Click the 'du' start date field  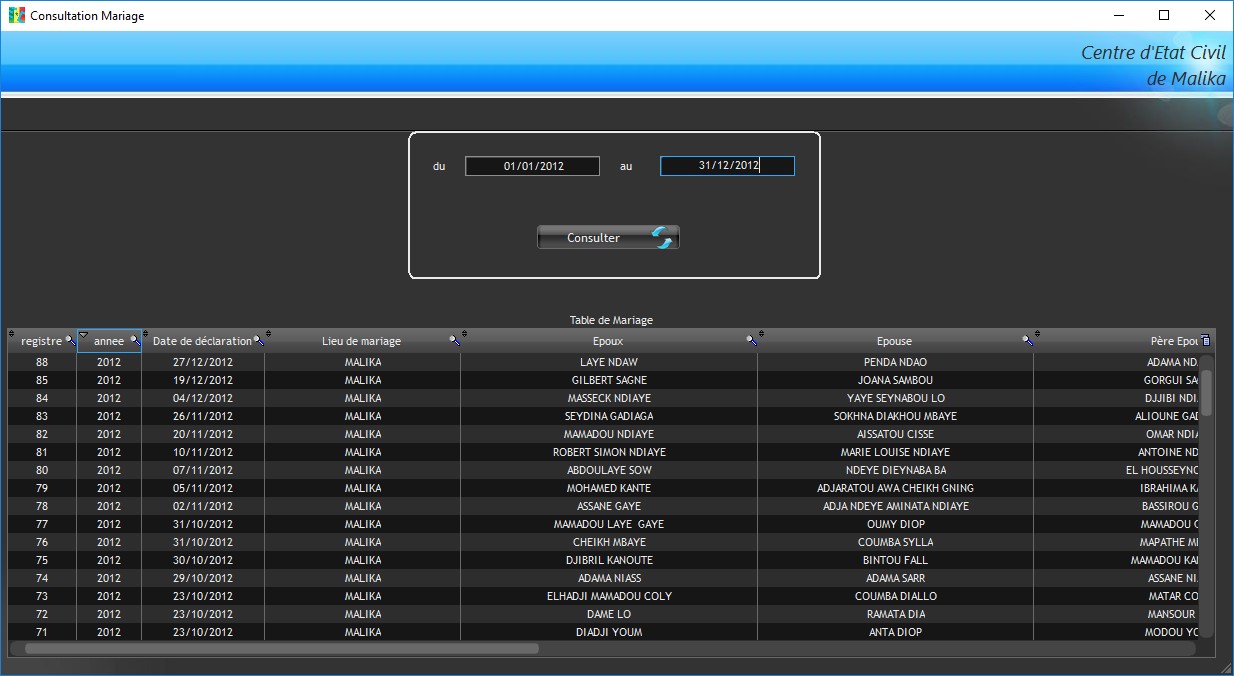[532, 166]
